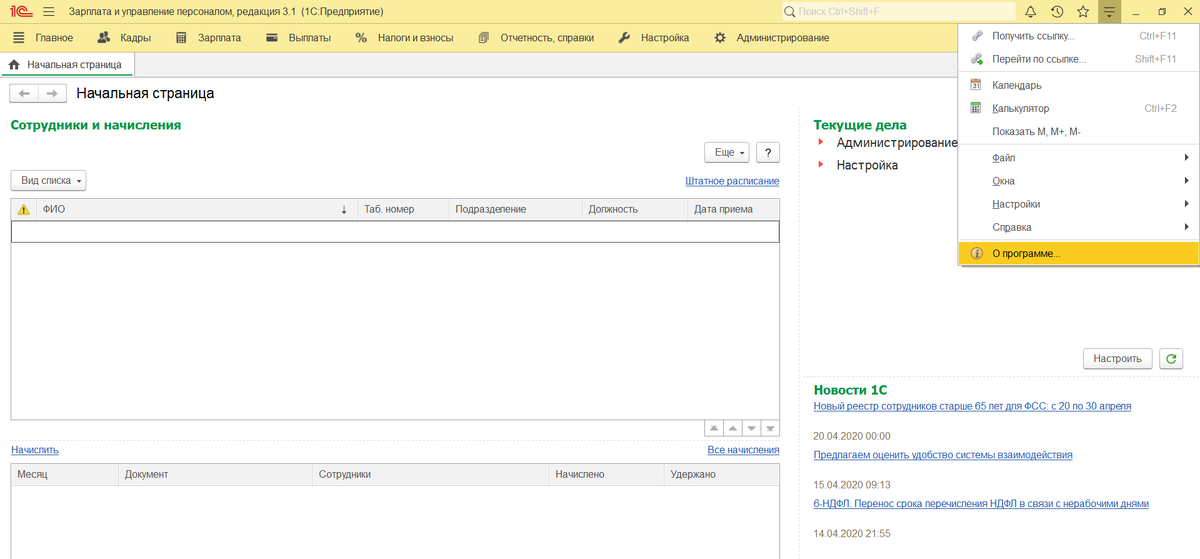The width and height of the screenshot is (1200, 559).
Task: Click the 1C logo icon
Action: point(20,11)
